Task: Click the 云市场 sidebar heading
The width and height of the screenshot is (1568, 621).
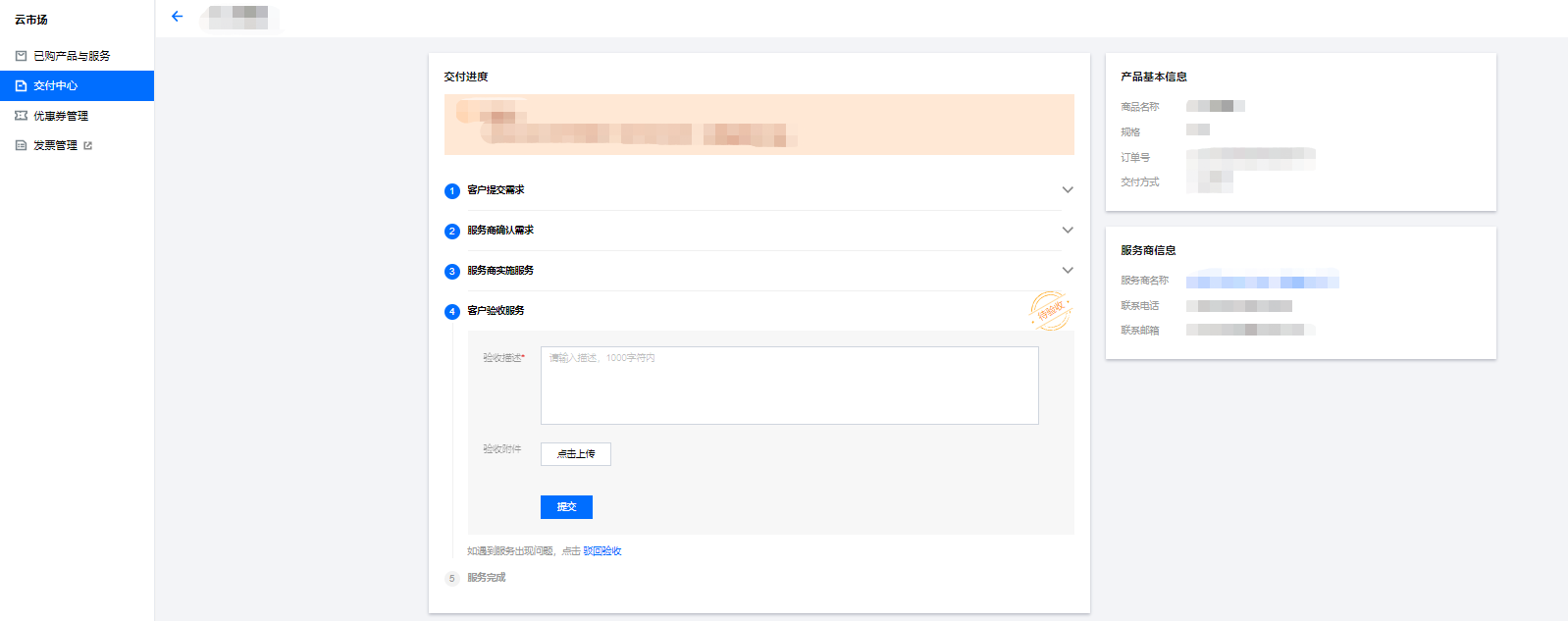Action: (x=31, y=20)
